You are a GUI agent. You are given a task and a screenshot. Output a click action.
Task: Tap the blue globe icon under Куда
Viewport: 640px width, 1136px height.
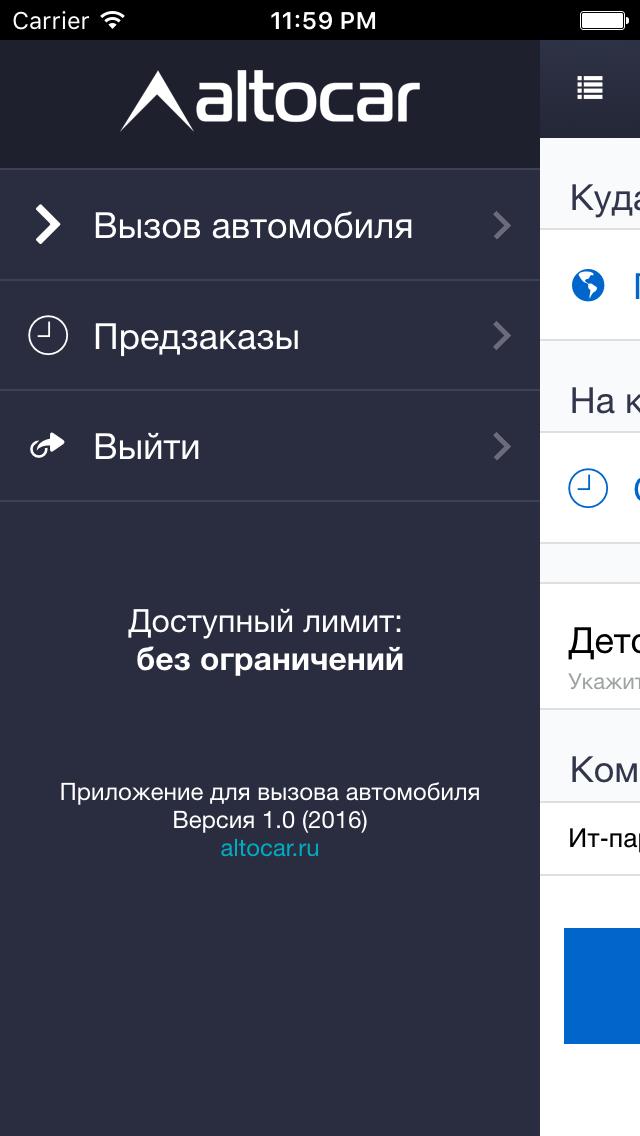point(588,285)
